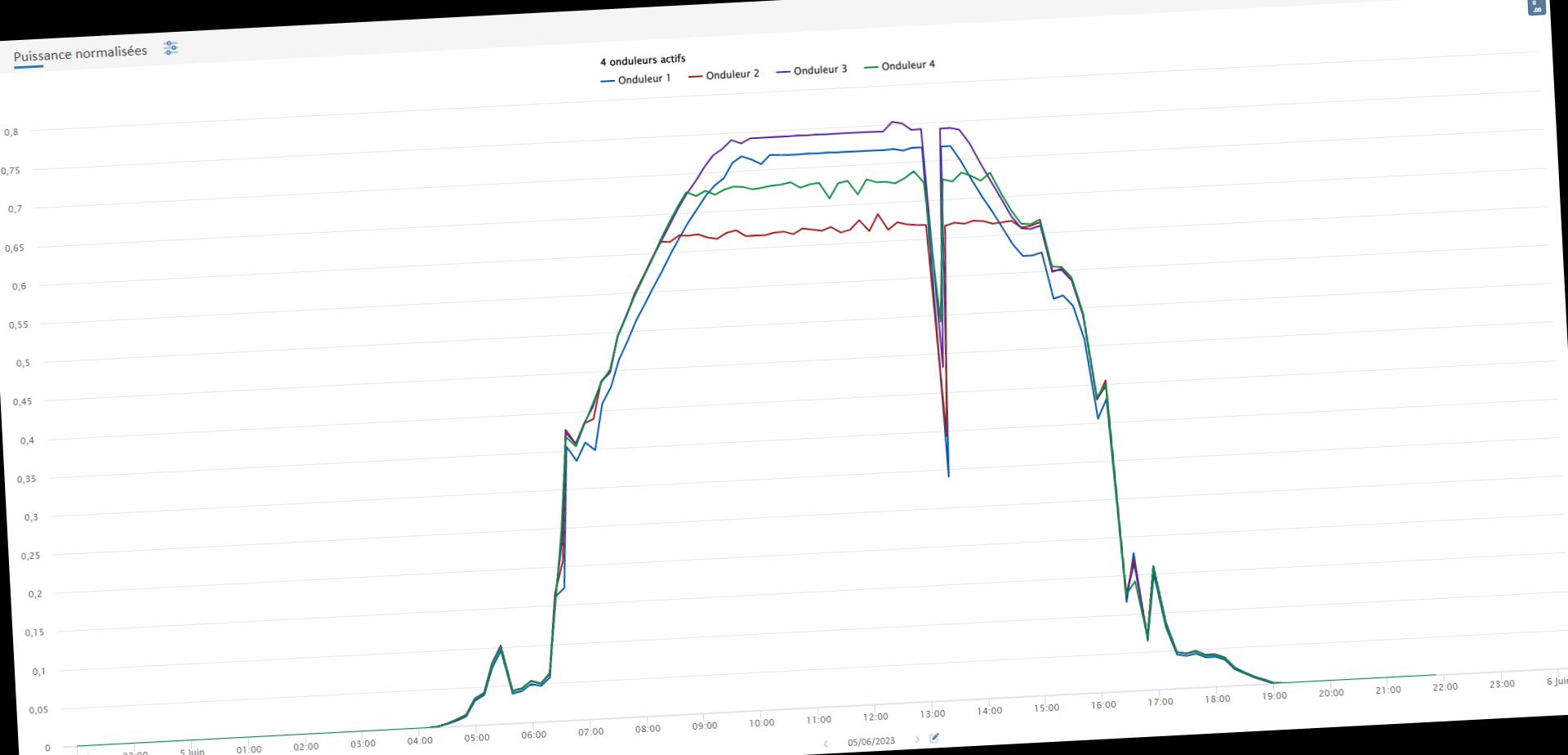
Task: Click the 0,65 y-axis label
Action: coord(16,248)
